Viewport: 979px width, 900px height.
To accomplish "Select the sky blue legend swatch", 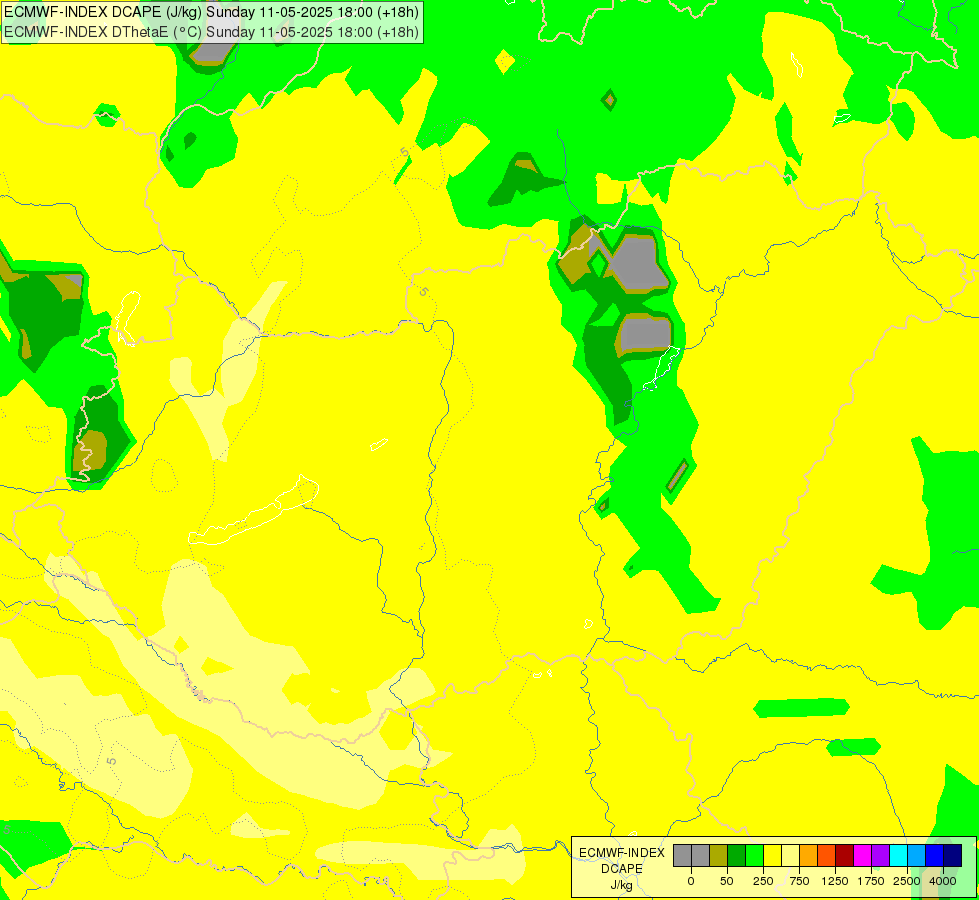I will (x=917, y=855).
